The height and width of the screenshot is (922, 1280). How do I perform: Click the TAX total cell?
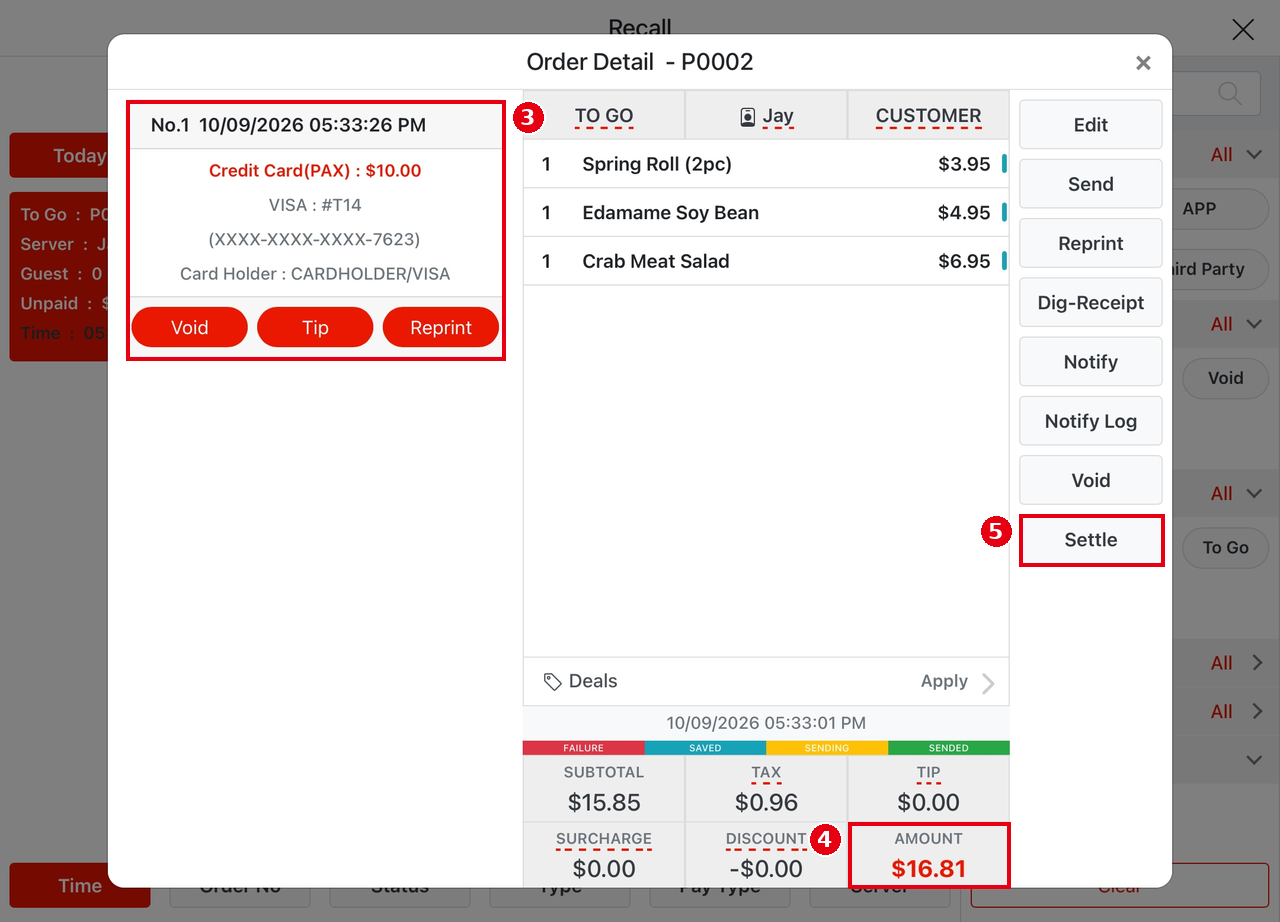click(x=766, y=788)
